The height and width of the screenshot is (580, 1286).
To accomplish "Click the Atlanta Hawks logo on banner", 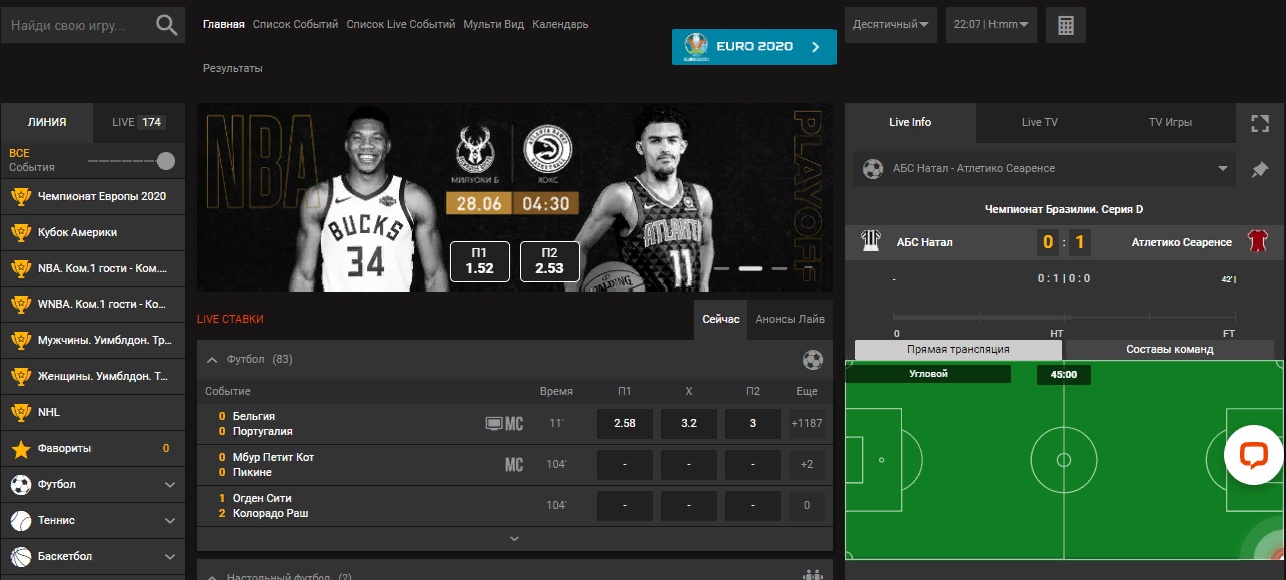I will pyautogui.click(x=547, y=150).
